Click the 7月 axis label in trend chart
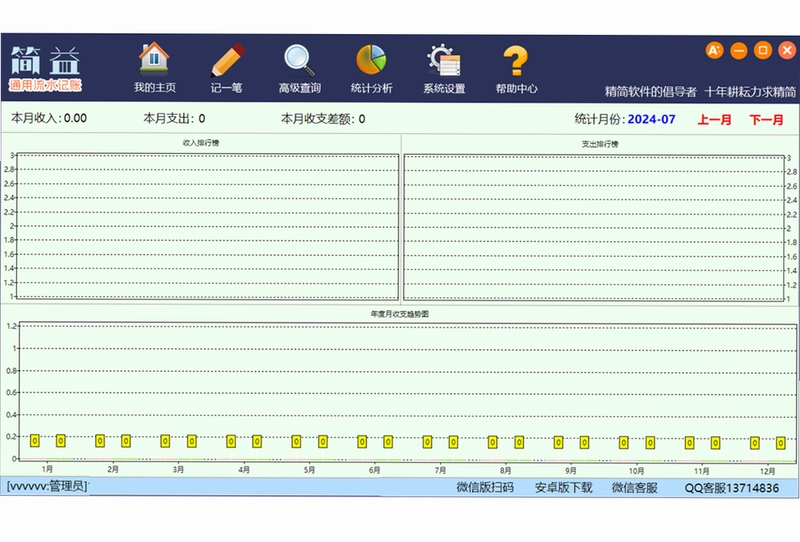Viewport: 800px width, 542px height. coord(440,470)
